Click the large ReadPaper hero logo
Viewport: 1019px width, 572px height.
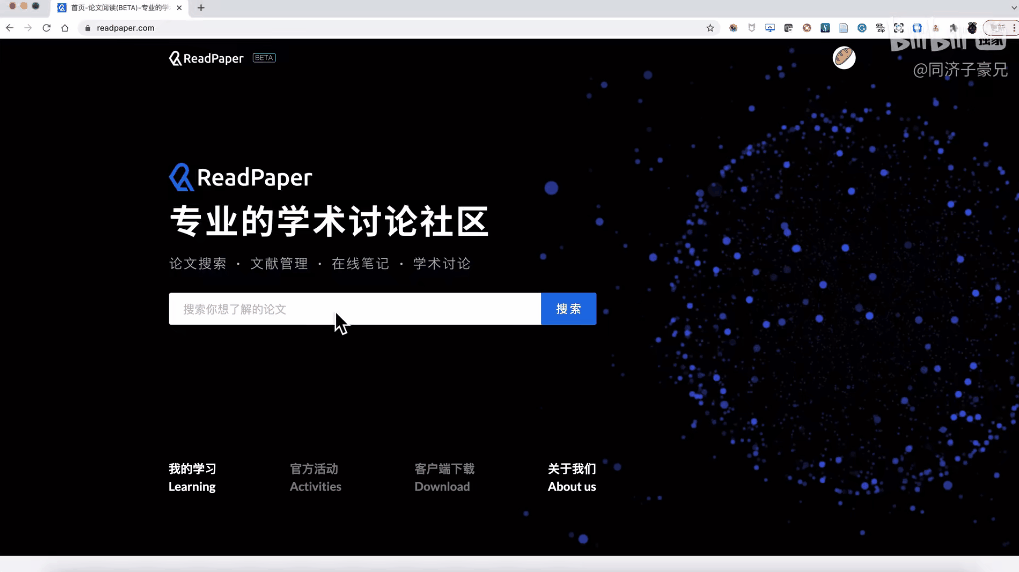[x=240, y=177]
